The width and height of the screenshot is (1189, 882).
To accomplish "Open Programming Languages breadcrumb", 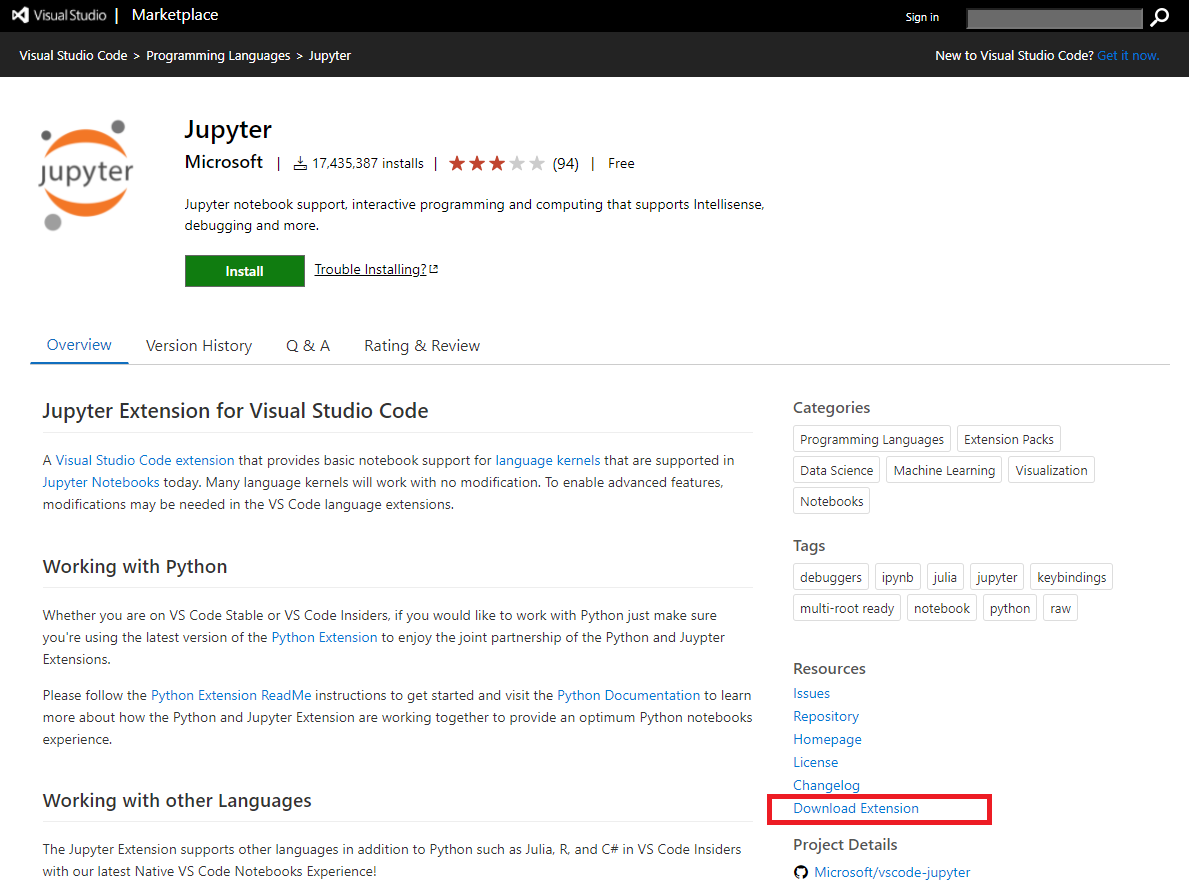I will tap(218, 55).
